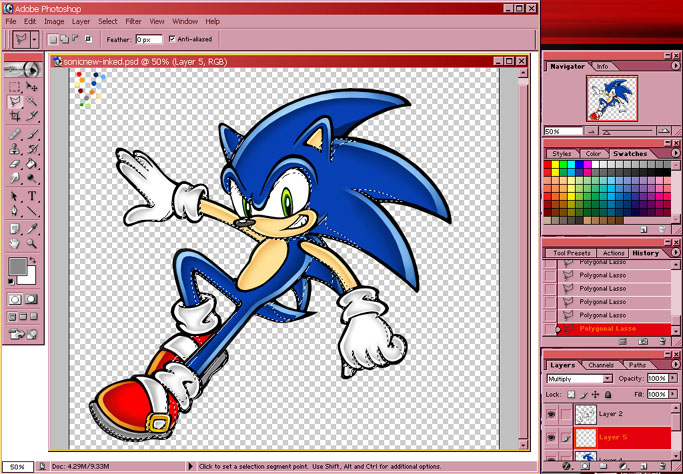Switch to the Info tab
The image size is (683, 474).
[602, 66]
